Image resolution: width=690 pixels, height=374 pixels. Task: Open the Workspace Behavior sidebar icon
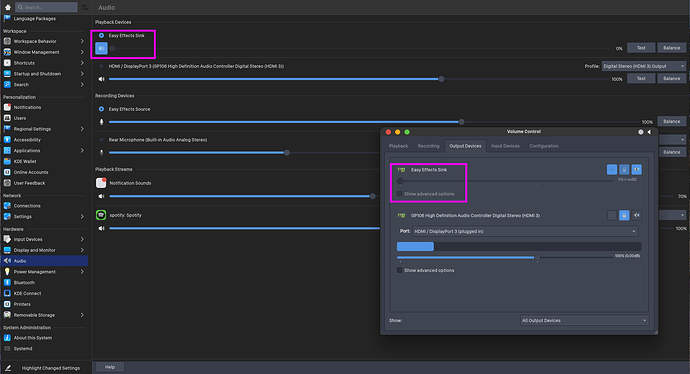pyautogui.click(x=7, y=41)
